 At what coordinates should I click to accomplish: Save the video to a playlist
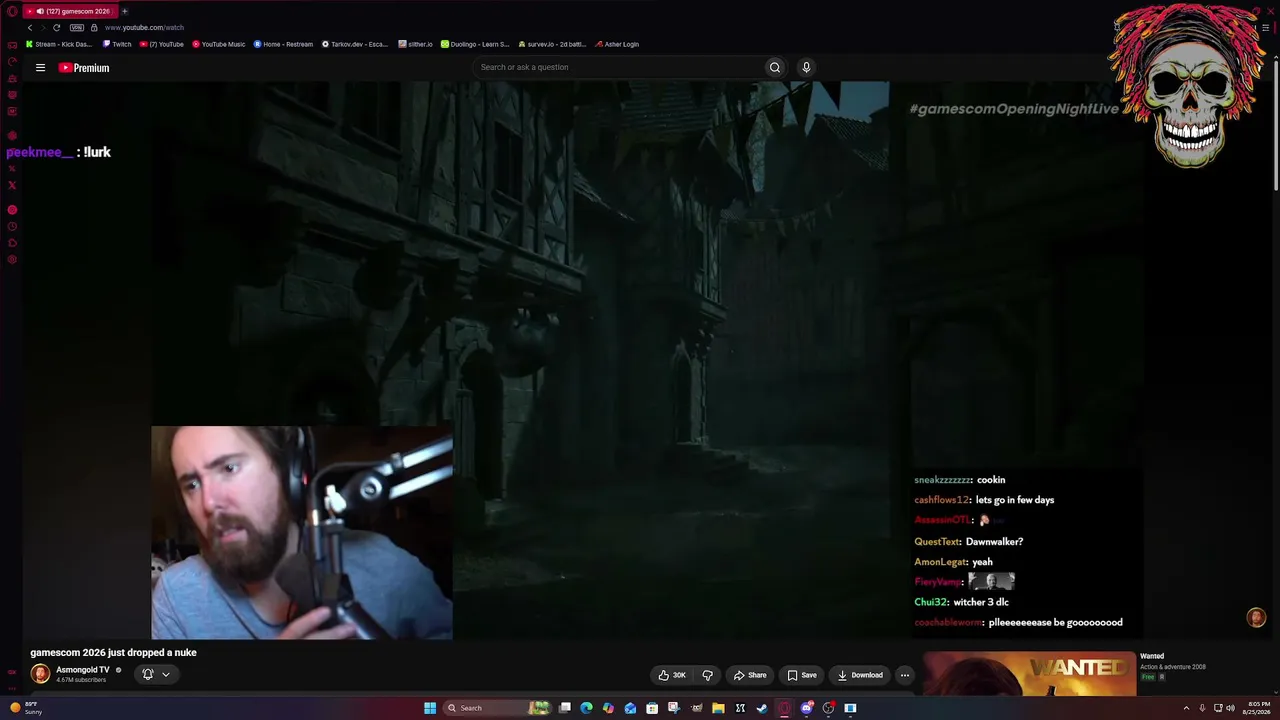pos(802,675)
